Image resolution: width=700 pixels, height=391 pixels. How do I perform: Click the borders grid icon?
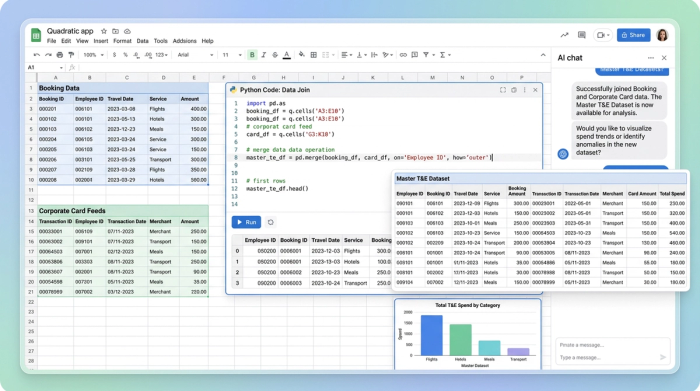pyautogui.click(x=313, y=55)
